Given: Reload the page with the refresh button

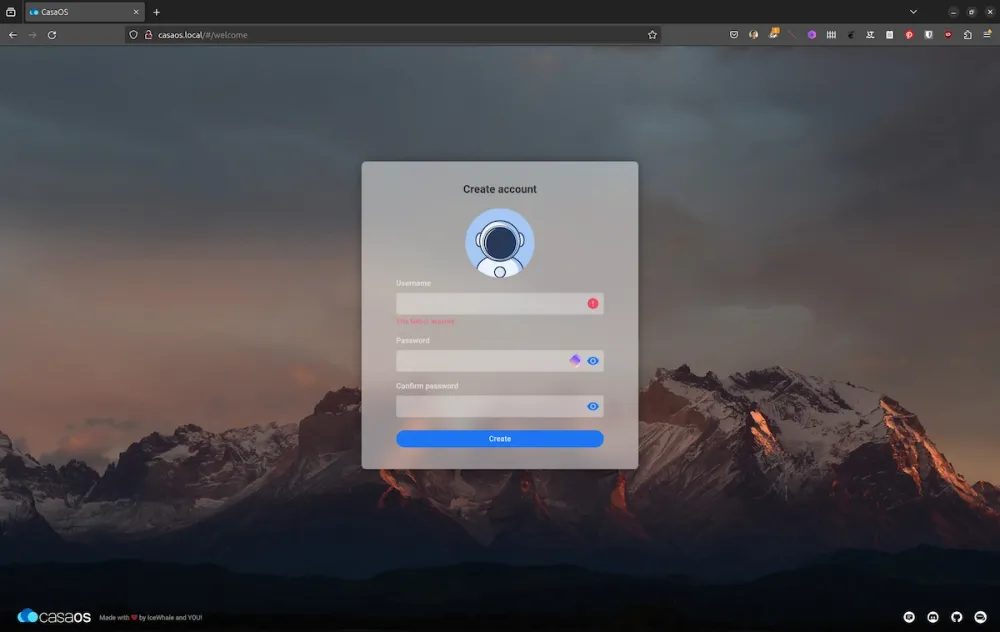Looking at the screenshot, I should click(52, 35).
